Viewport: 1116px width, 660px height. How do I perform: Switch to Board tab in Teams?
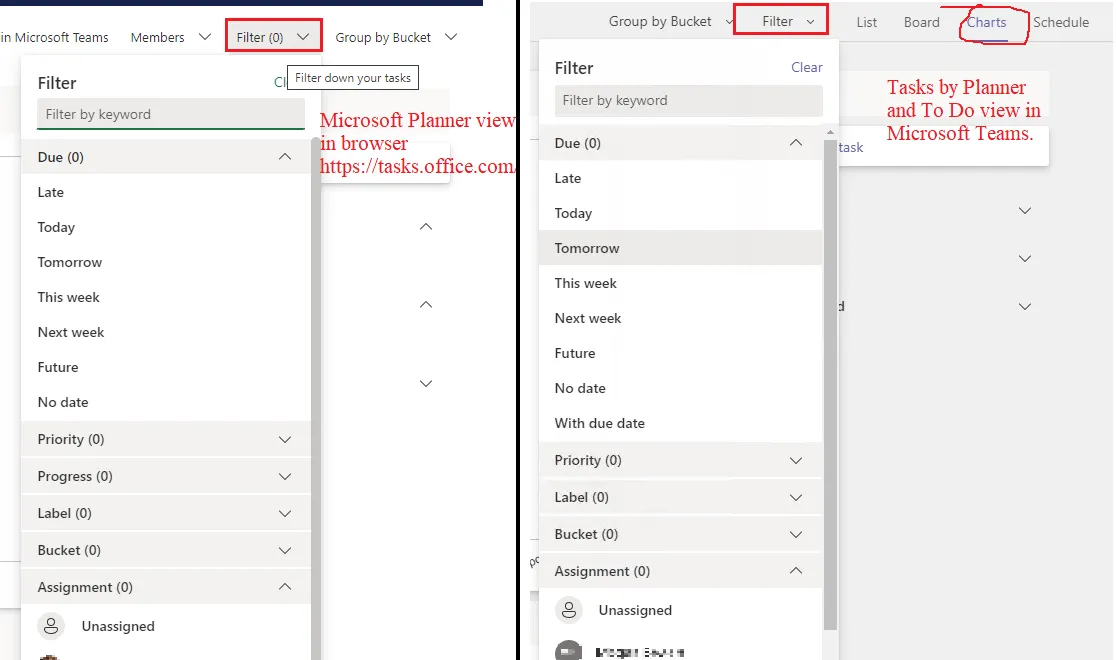click(922, 22)
